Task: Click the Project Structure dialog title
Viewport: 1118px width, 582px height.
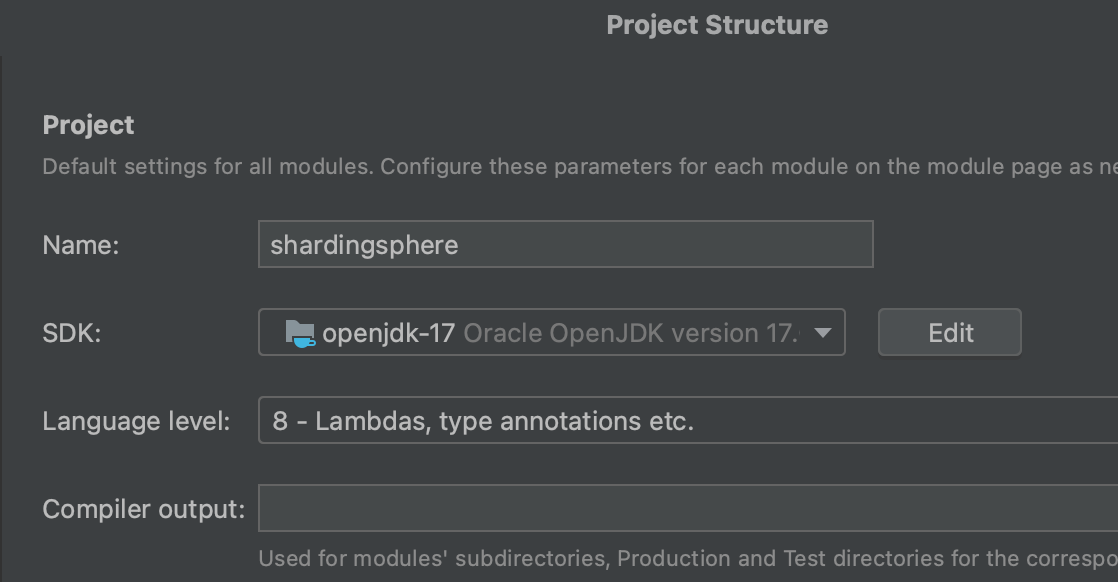Action: 716,25
